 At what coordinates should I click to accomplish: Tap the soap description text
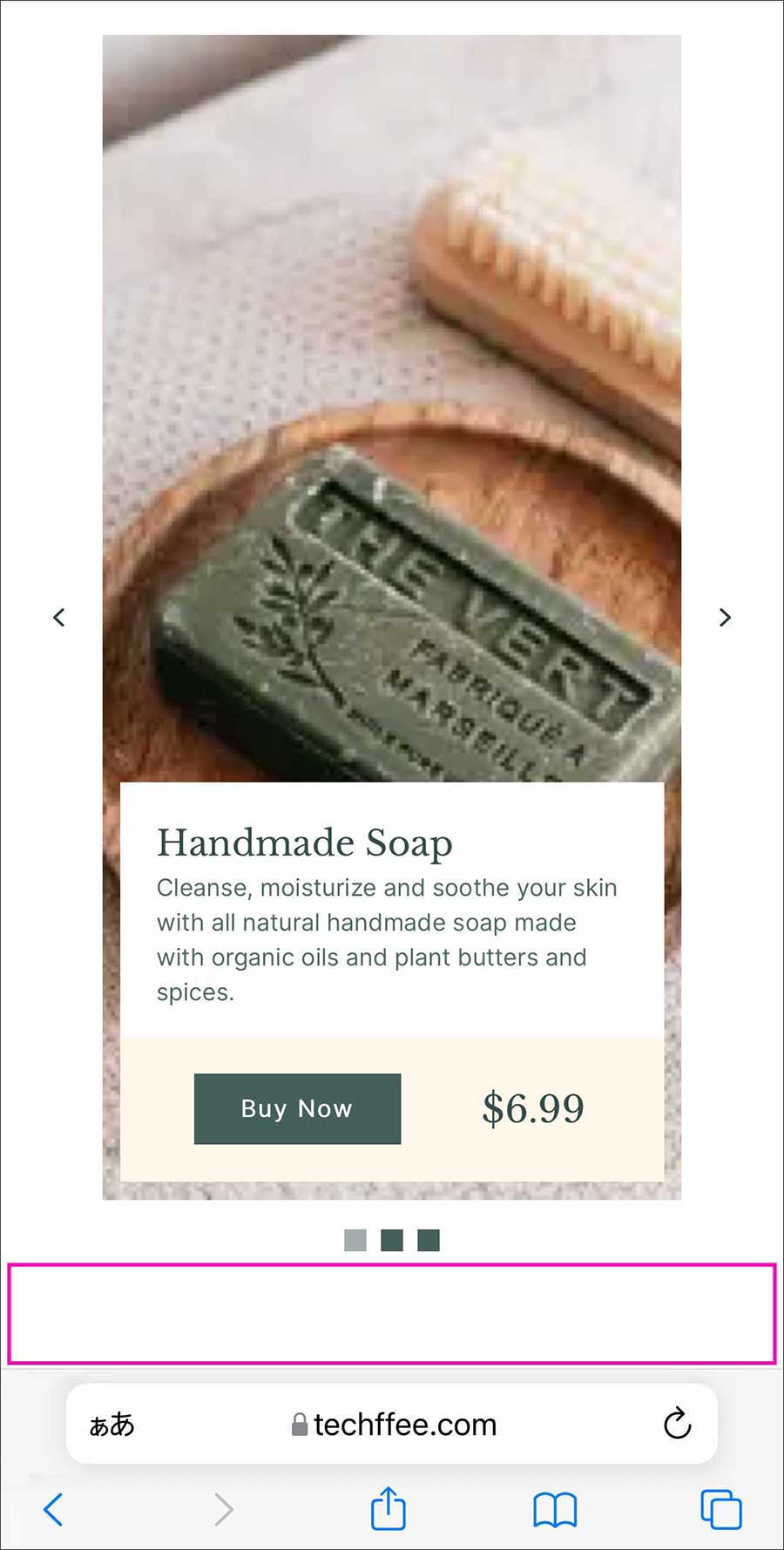point(387,939)
